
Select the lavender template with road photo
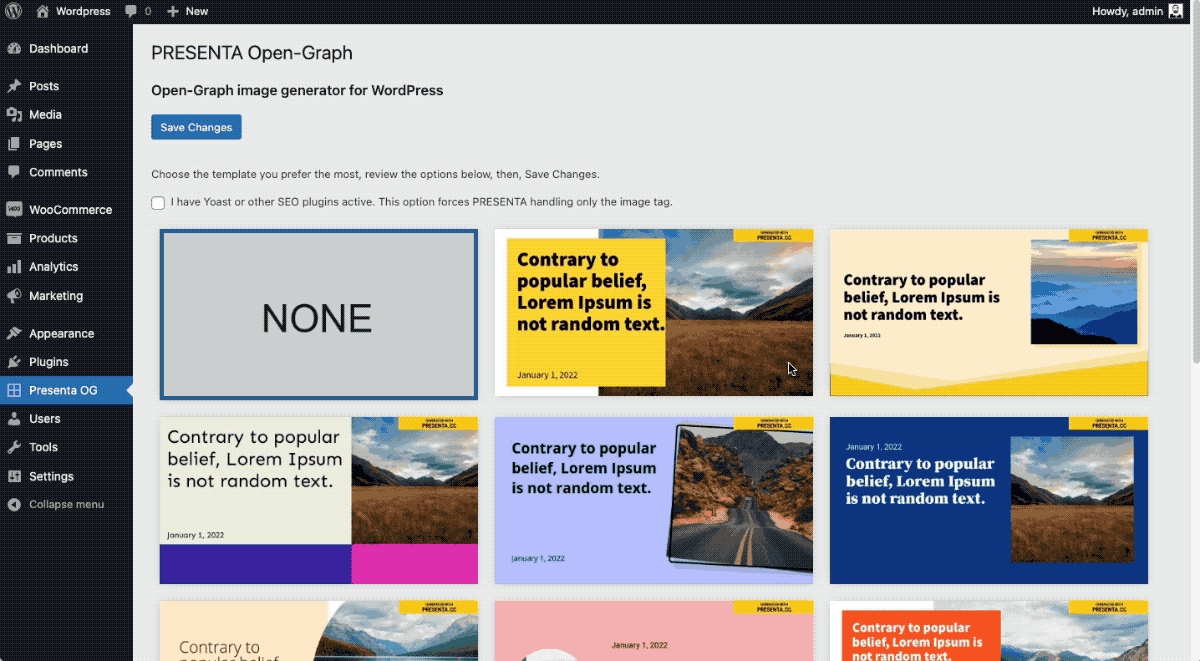click(x=654, y=500)
